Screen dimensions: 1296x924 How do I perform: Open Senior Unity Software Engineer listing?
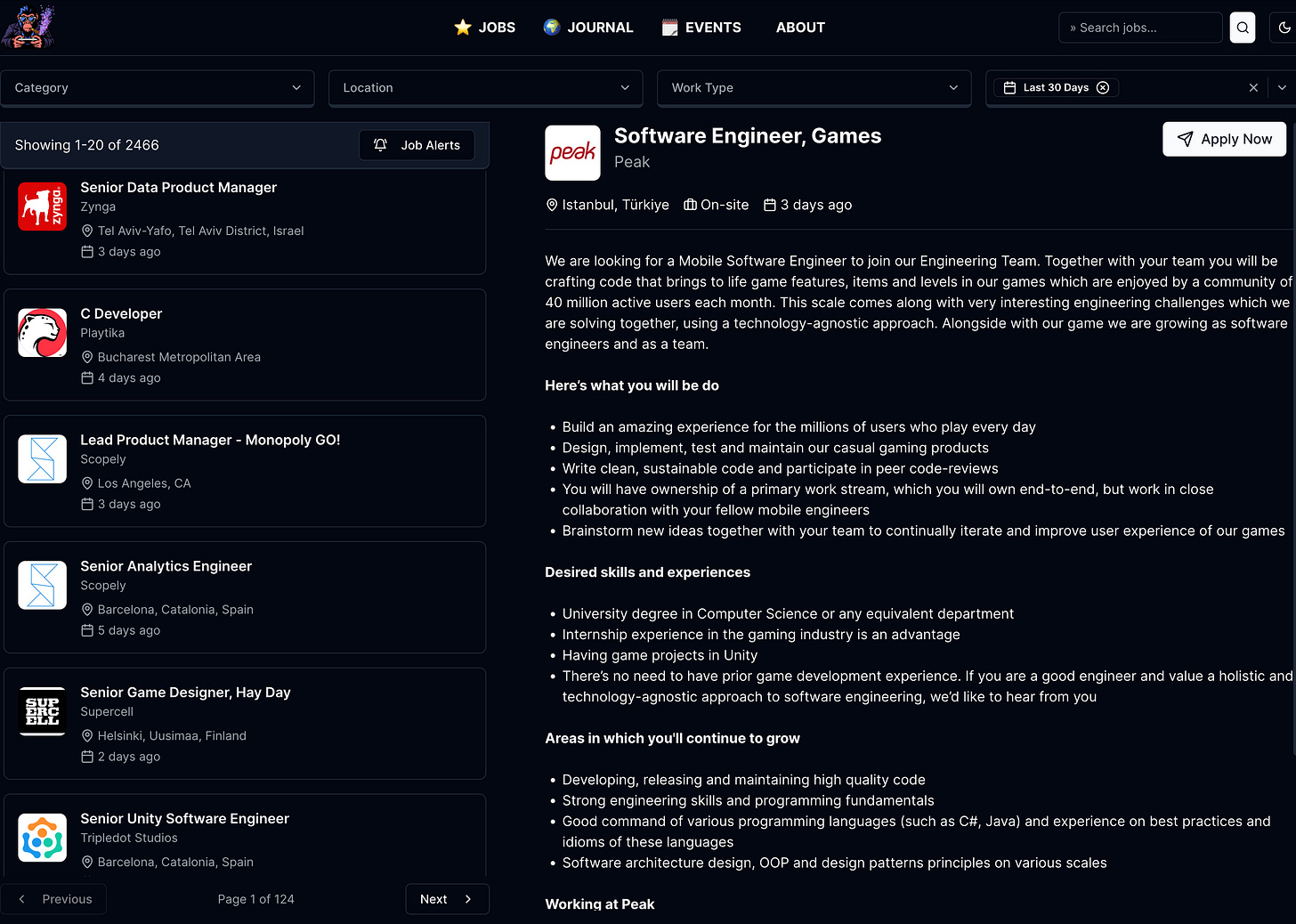(245, 835)
